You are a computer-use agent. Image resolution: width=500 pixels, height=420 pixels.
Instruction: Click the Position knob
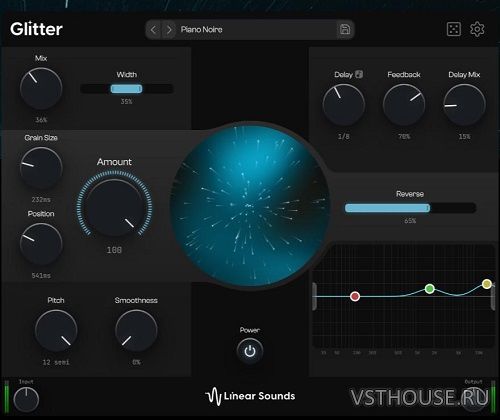click(x=41, y=244)
